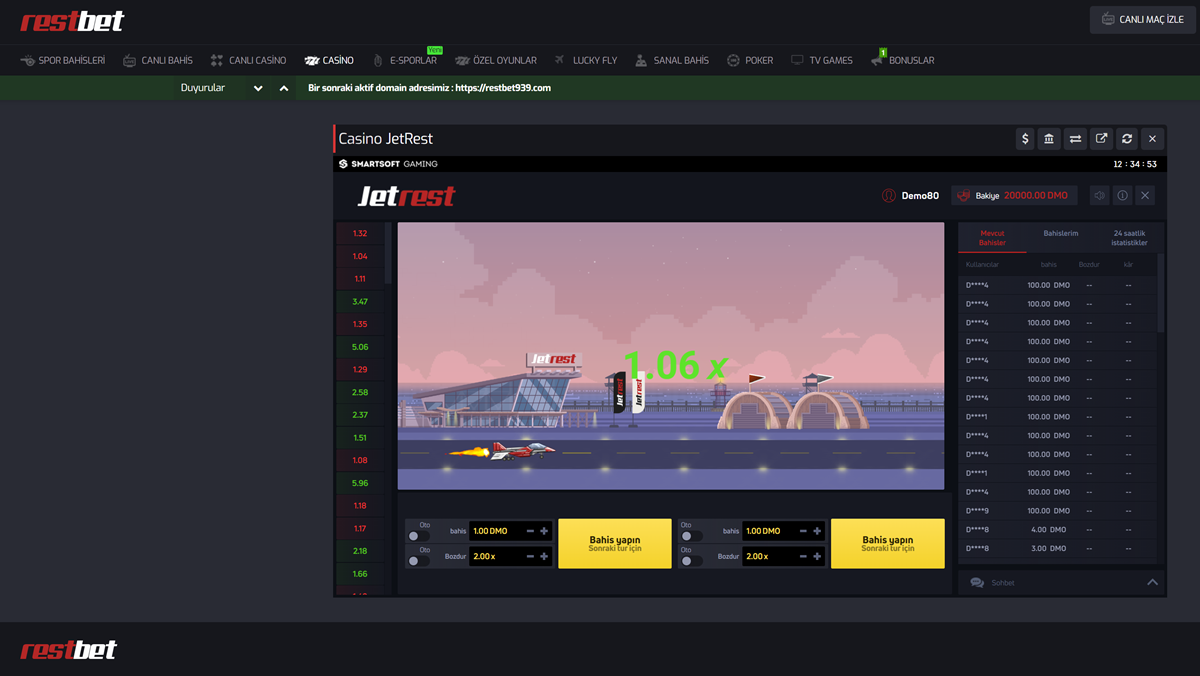1200x676 pixels.
Task: Click the TV icon in Canlı Maç İzle
Action: (1108, 20)
